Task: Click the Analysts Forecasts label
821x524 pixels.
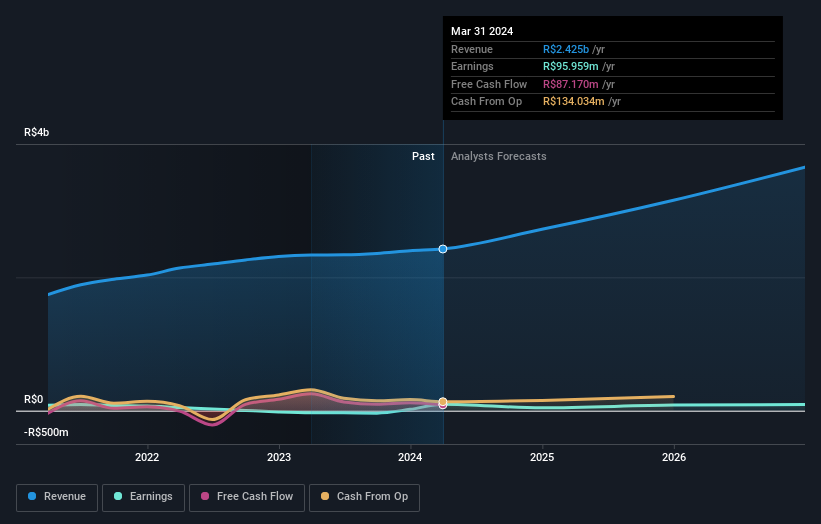Action: [x=498, y=156]
